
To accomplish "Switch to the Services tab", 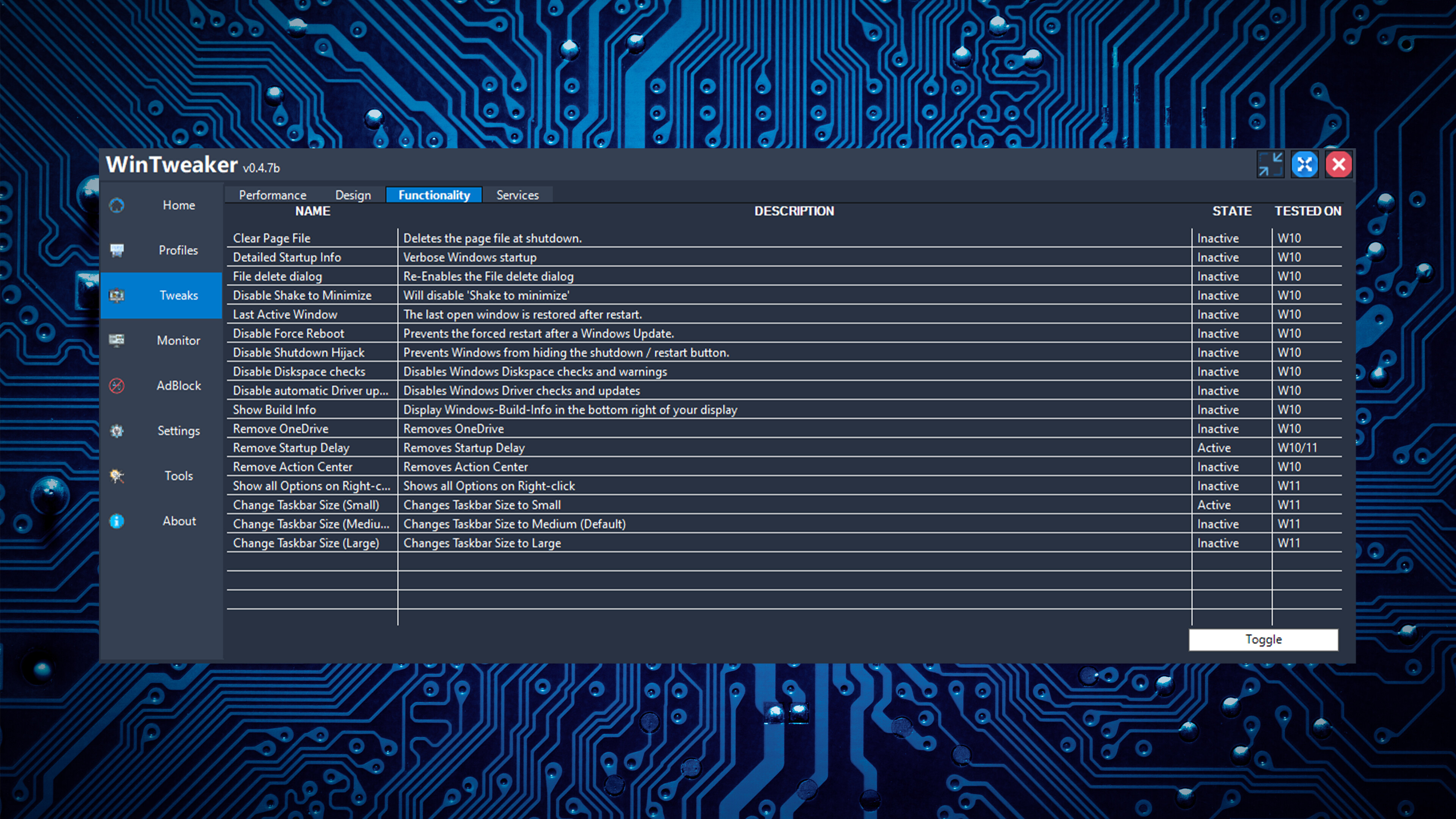I will tap(517, 195).
